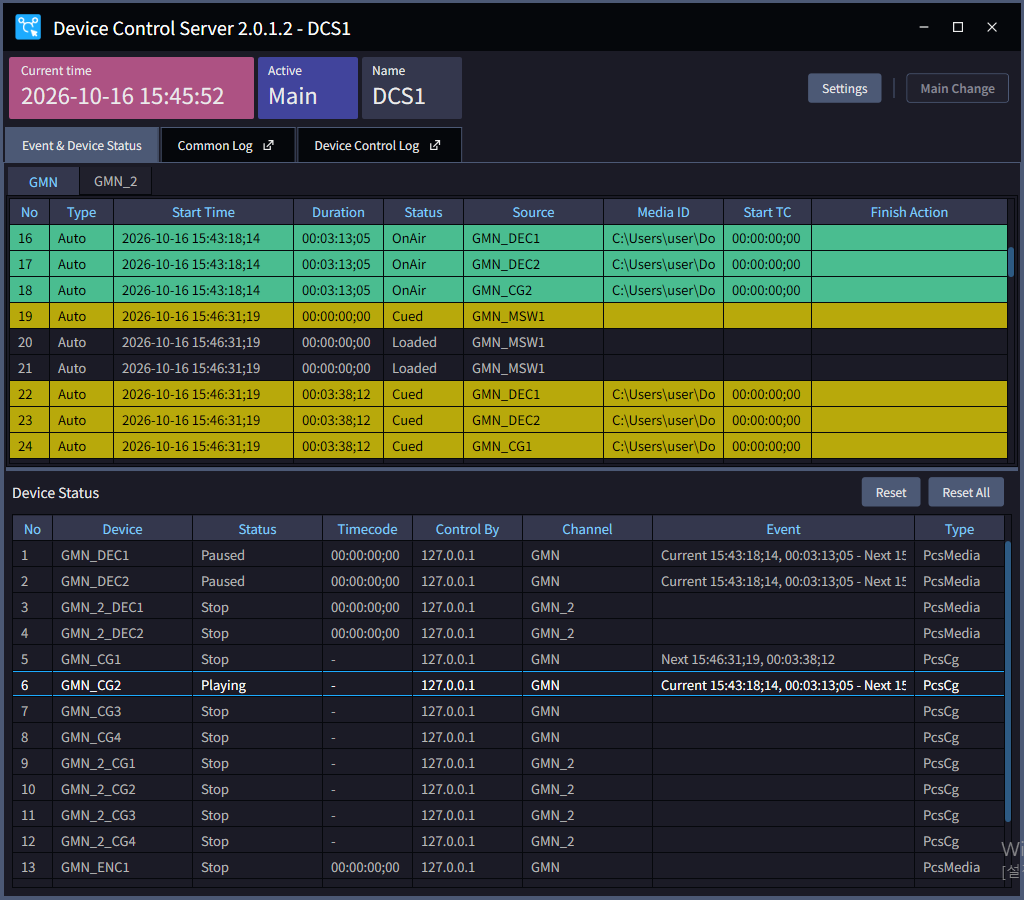
Task: Select Cued event row 24 GMN_CG1
Action: click(508, 446)
